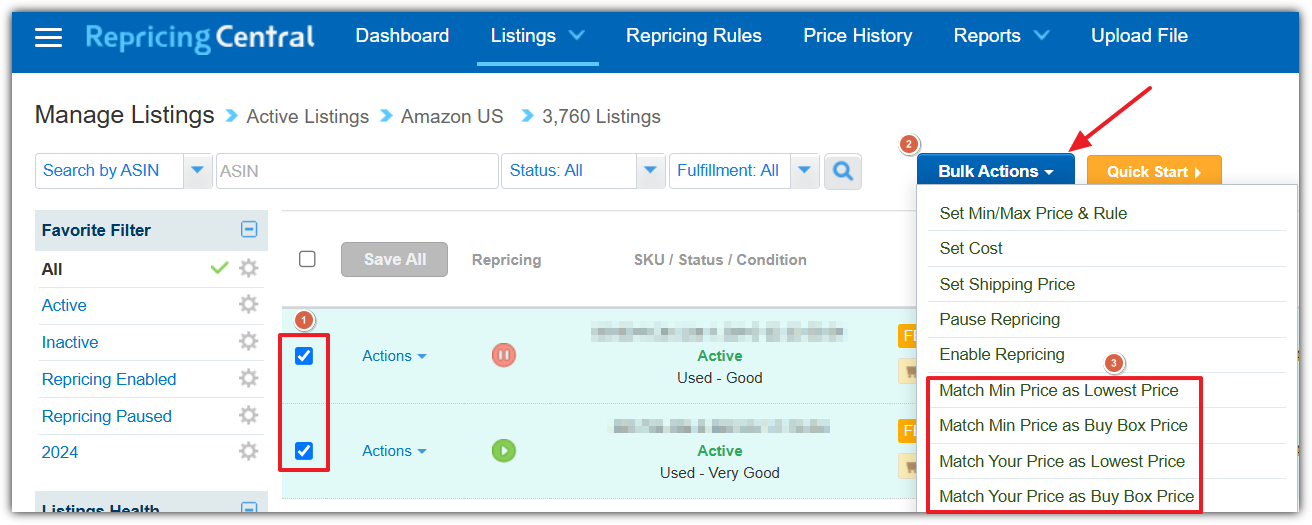
Task: Click arrow separator before Active Listings
Action: tap(231, 117)
